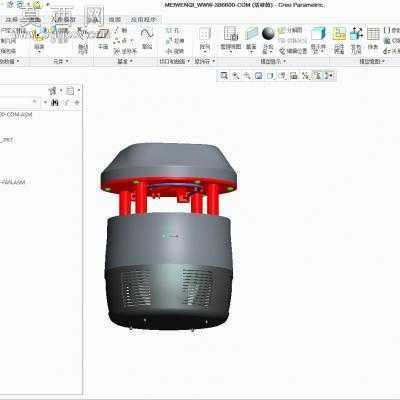
Task: Pick the 旋转 revolve tool
Action: click(175, 51)
